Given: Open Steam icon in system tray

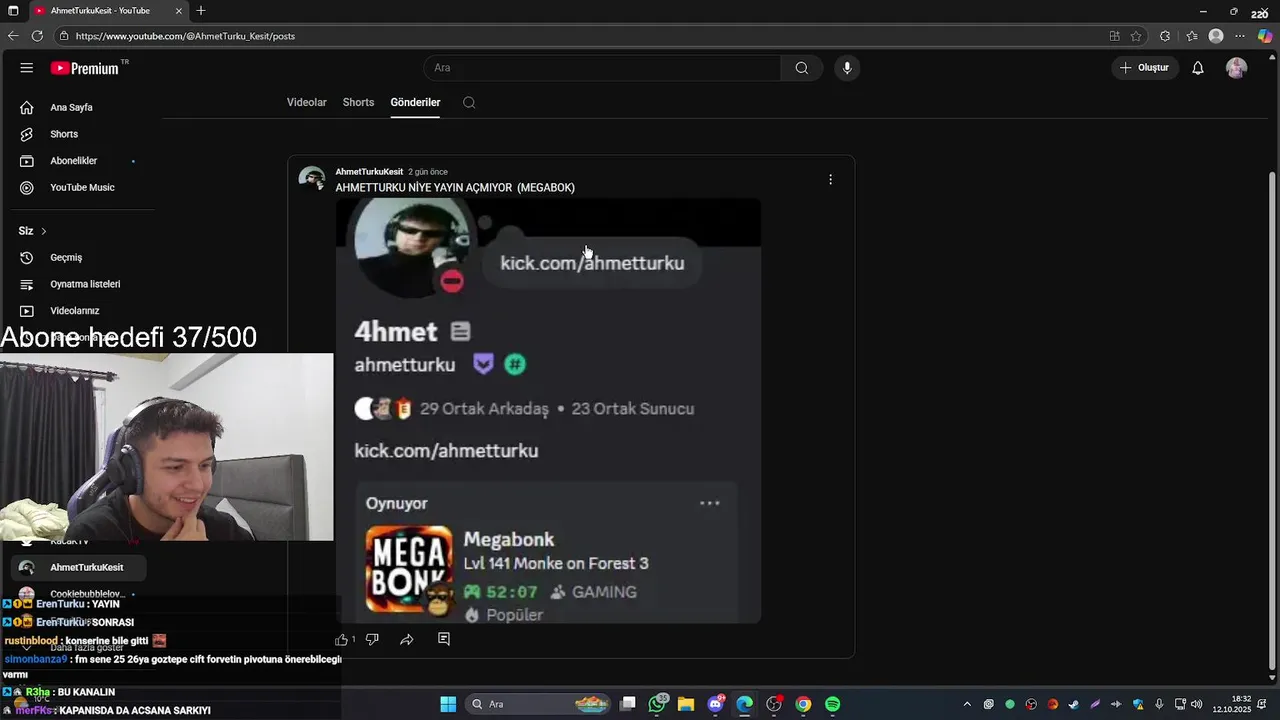Looking at the screenshot, I should click(1074, 704).
